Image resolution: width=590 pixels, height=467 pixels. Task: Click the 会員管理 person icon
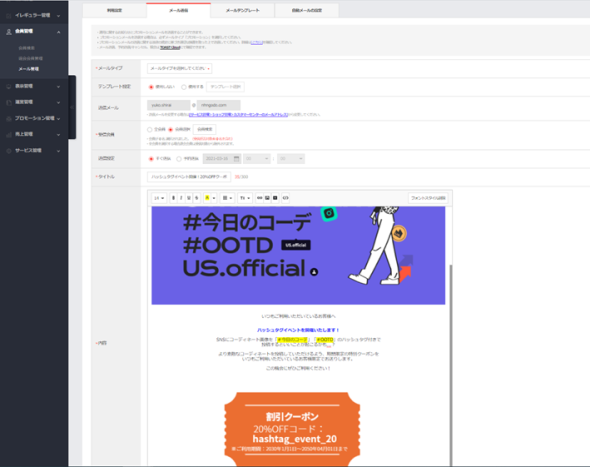tap(9, 32)
